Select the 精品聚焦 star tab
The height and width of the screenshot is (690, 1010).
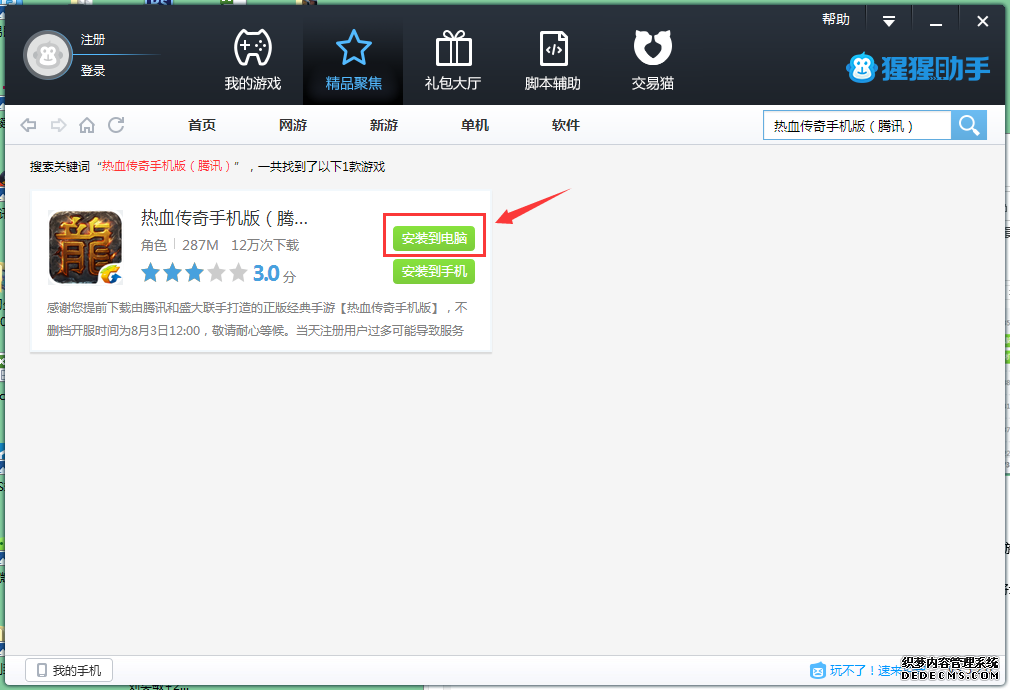point(353,60)
